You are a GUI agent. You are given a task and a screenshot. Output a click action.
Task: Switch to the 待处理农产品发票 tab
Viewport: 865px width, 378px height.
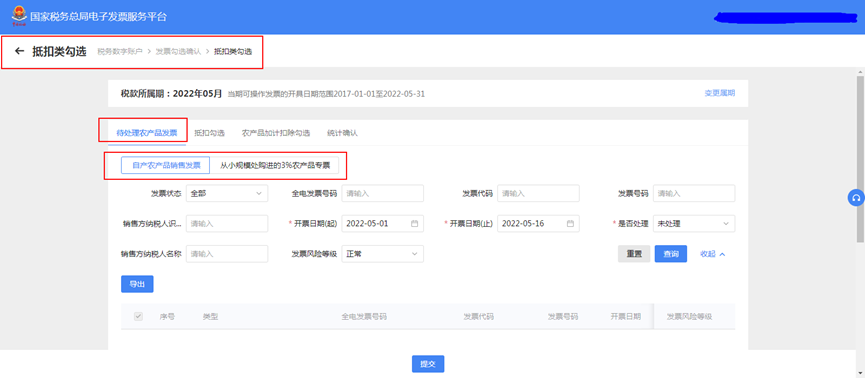(147, 133)
